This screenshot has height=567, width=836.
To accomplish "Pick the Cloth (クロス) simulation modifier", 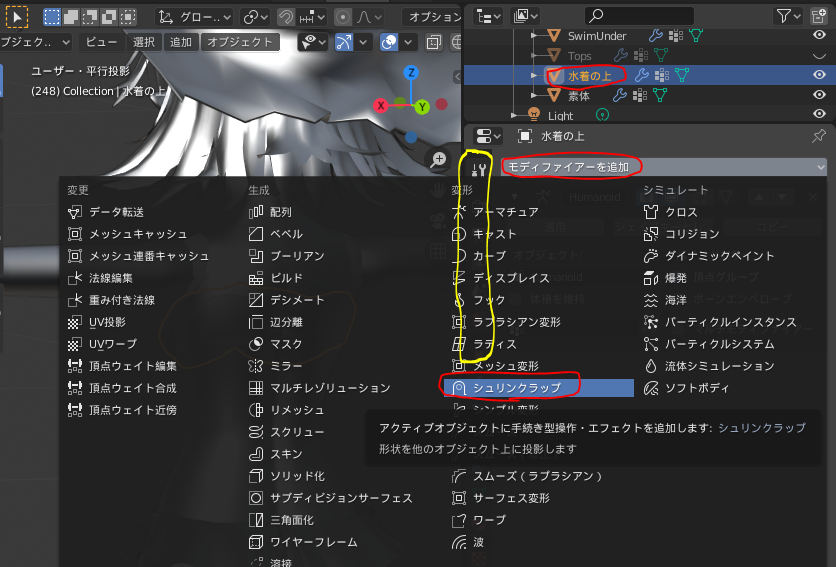I will click(670, 212).
